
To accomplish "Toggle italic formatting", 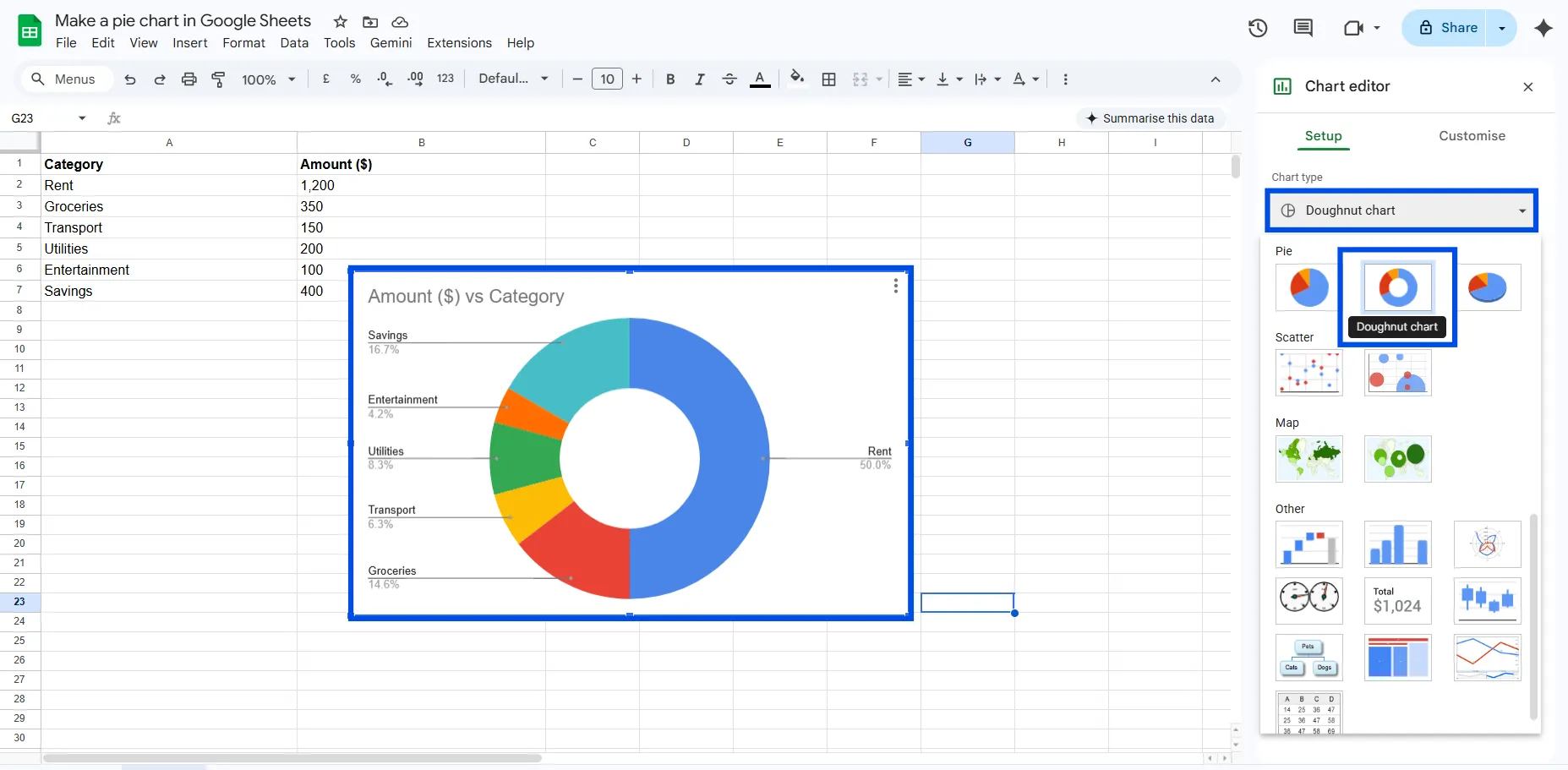I will [699, 79].
